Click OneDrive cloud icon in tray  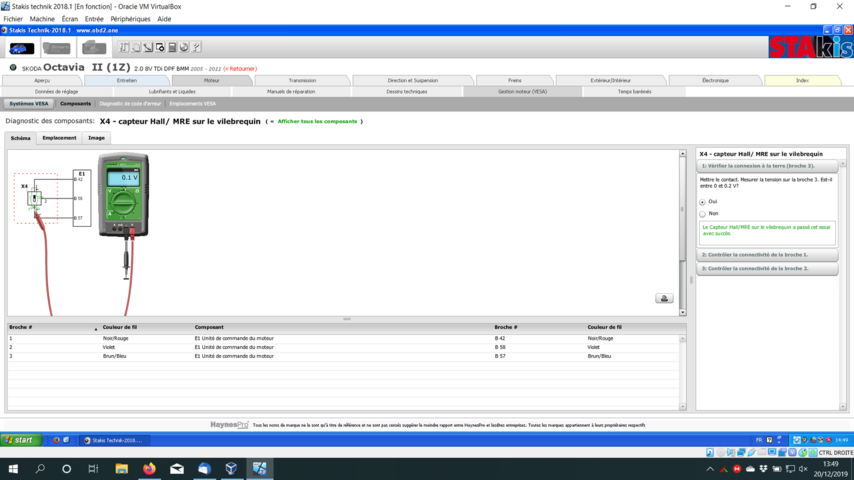[x=750, y=469]
